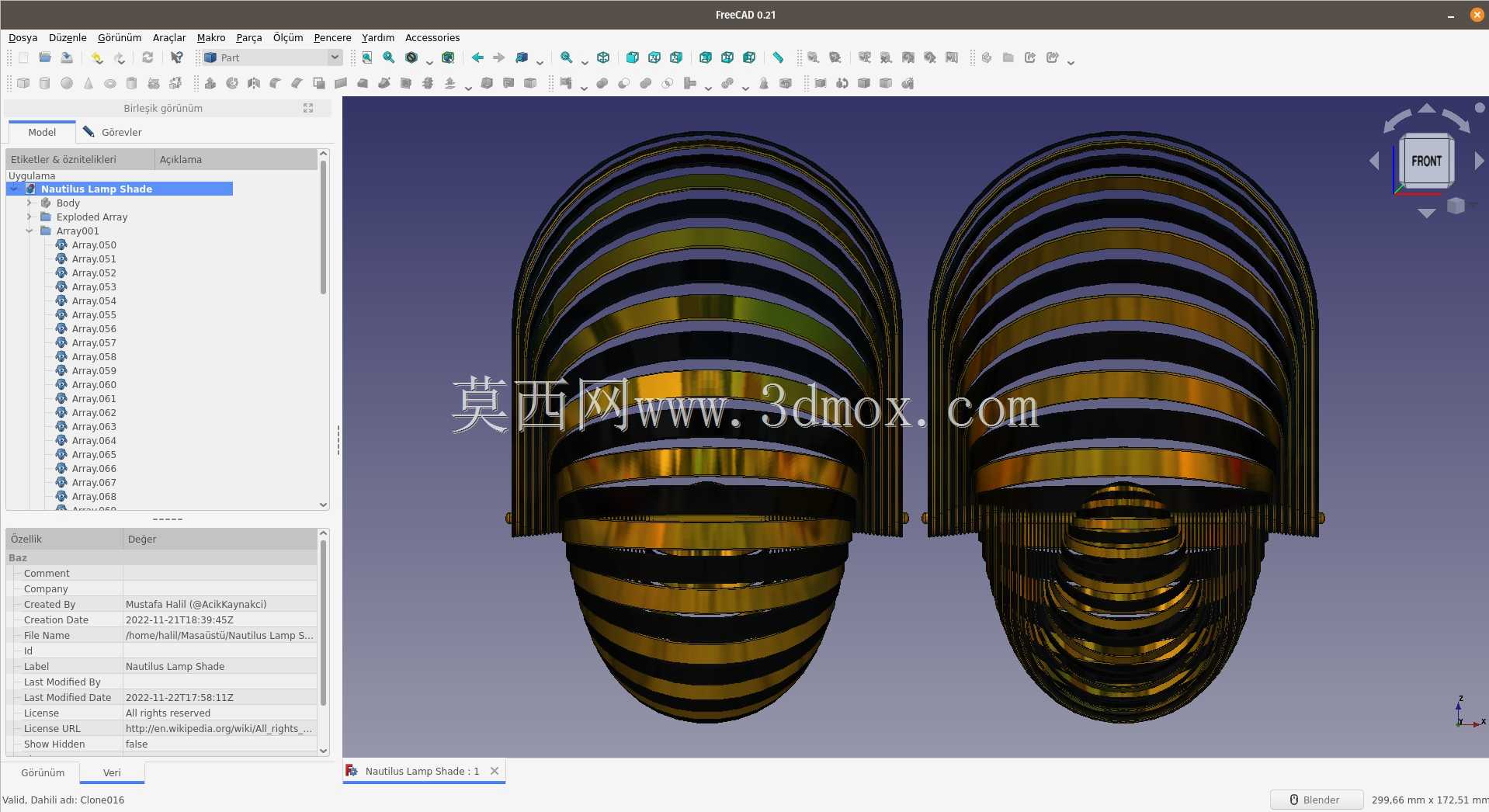Collapse the Array001 folder
The width and height of the screenshot is (1489, 812).
click(x=30, y=231)
